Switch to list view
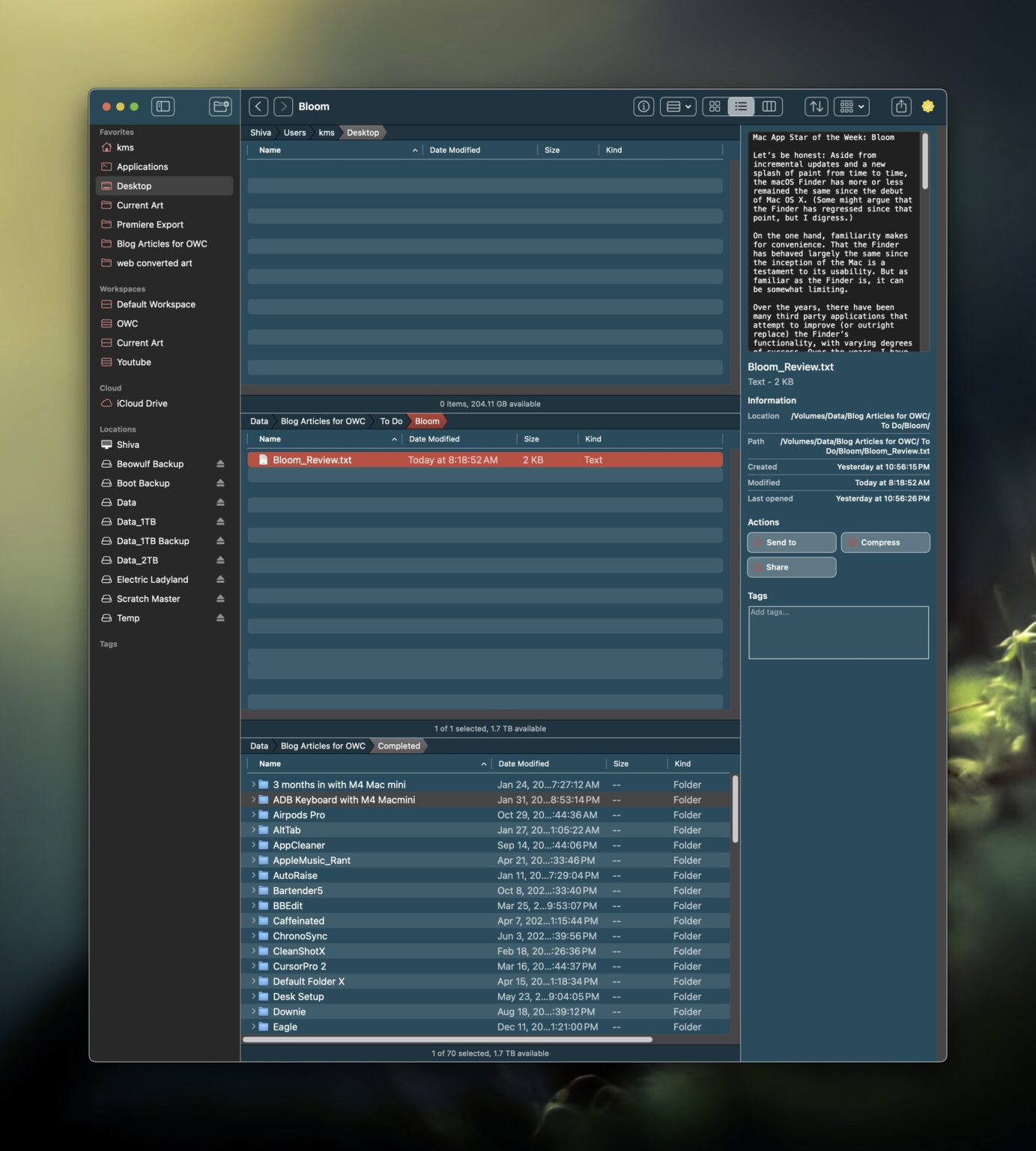 pyautogui.click(x=741, y=106)
